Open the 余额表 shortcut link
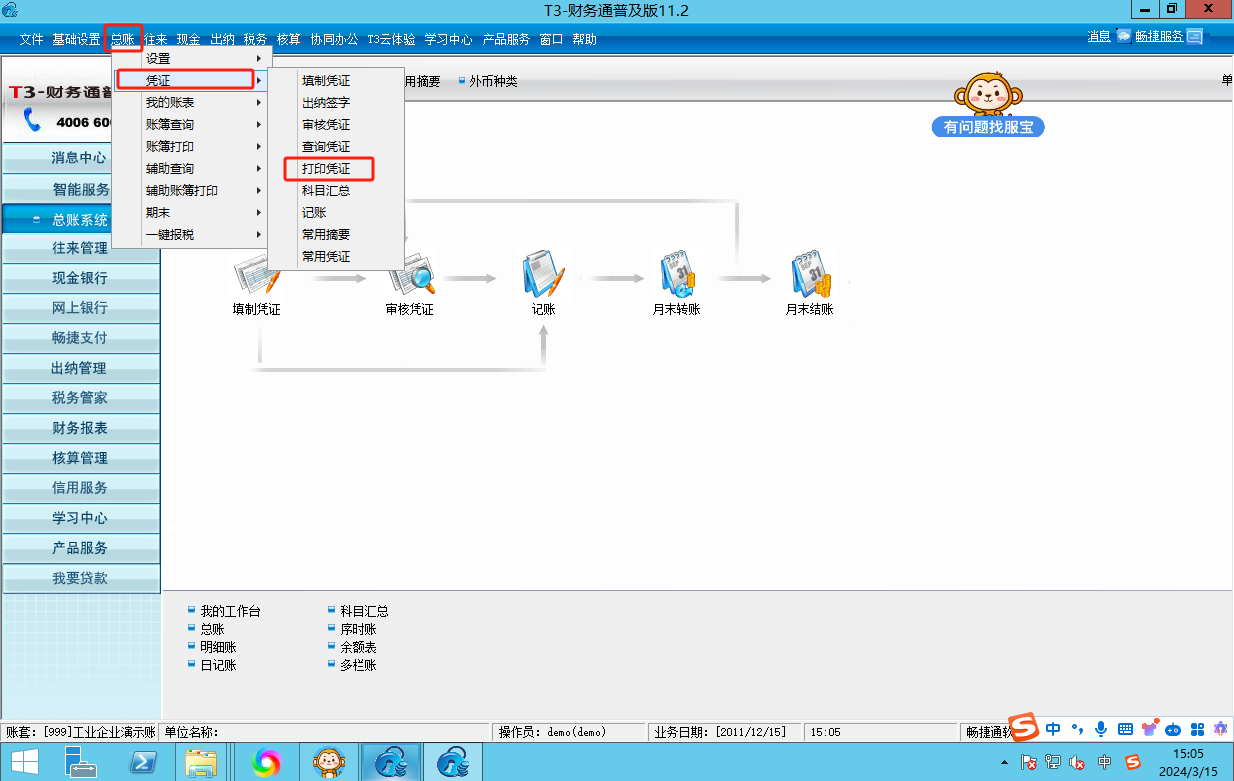This screenshot has height=781, width=1234. 358,647
